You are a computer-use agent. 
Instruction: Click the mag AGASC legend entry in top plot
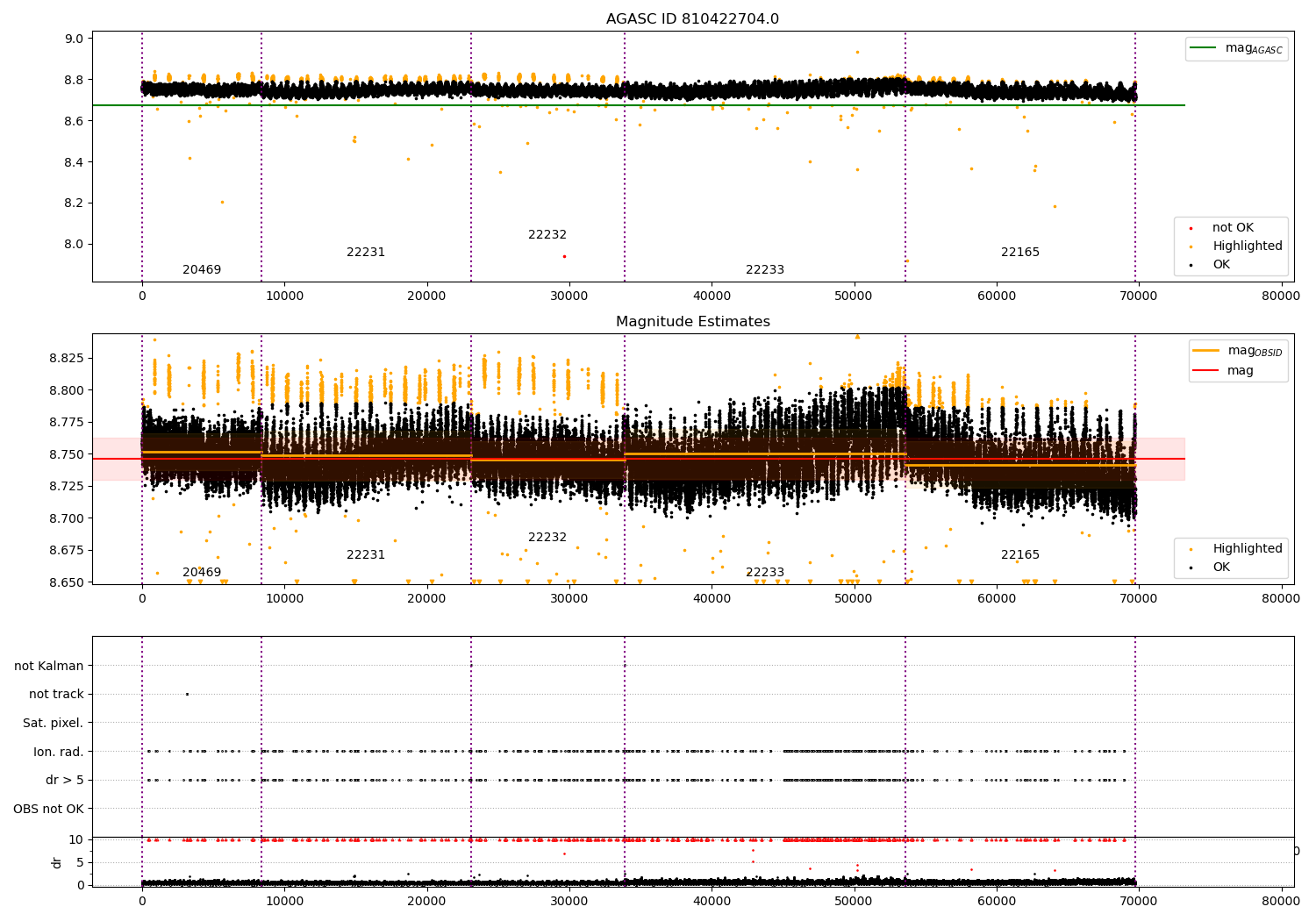(1237, 48)
